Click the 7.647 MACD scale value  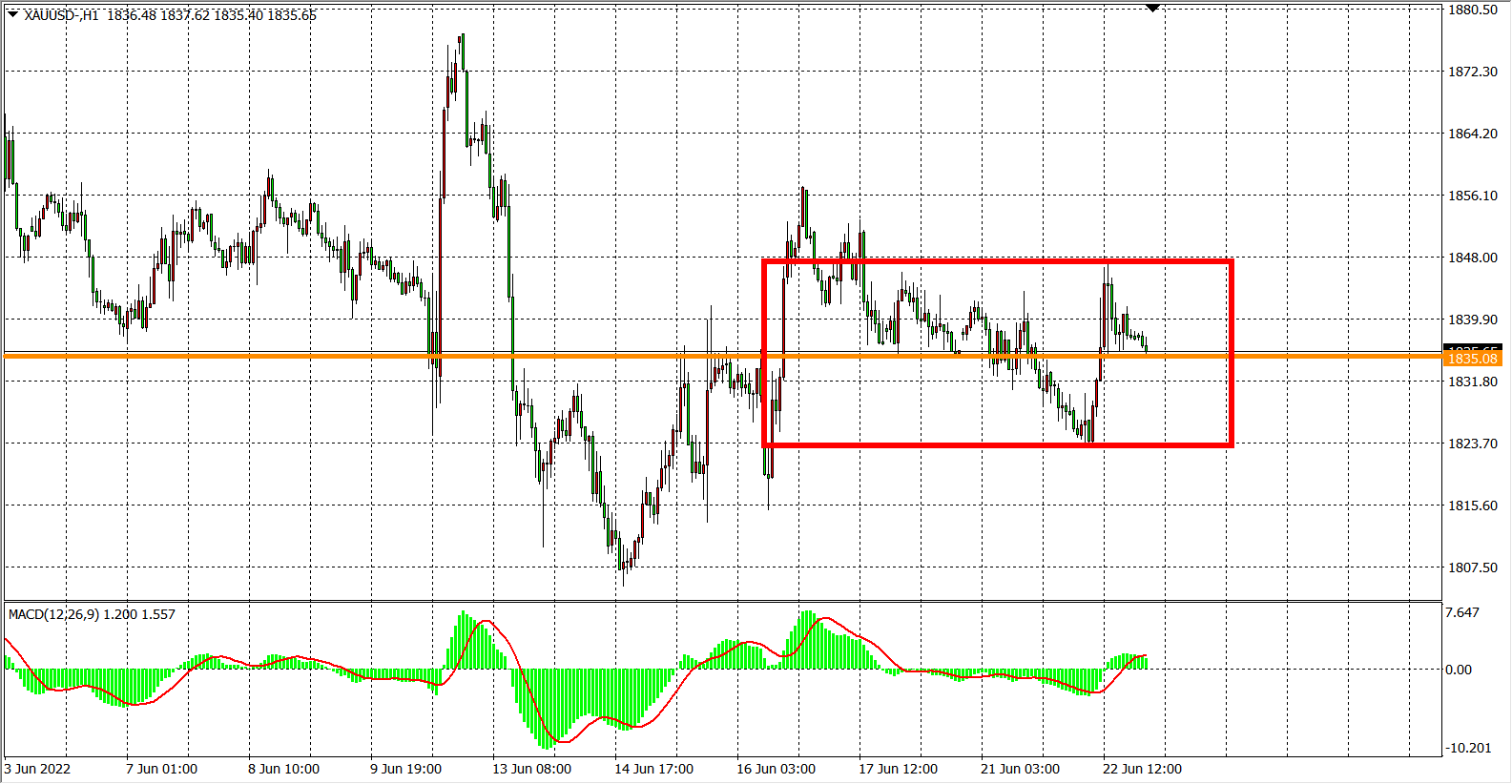pos(1463,612)
